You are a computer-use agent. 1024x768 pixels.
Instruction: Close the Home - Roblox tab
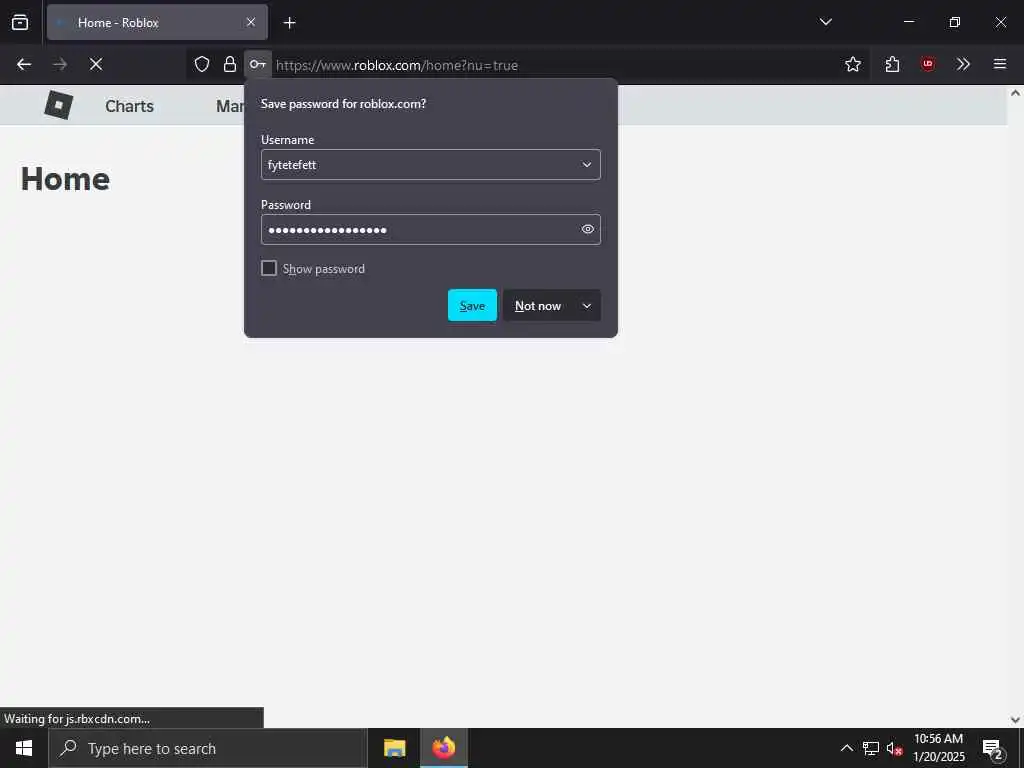(251, 22)
